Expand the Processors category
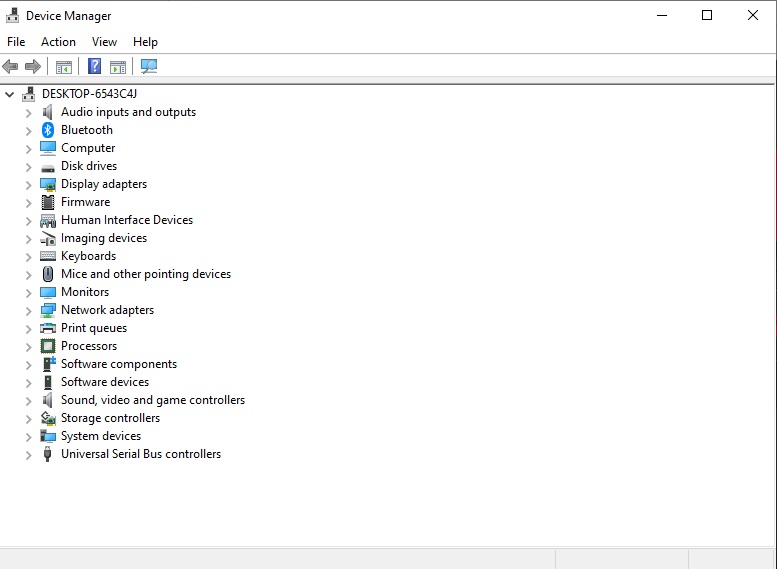 tap(29, 346)
